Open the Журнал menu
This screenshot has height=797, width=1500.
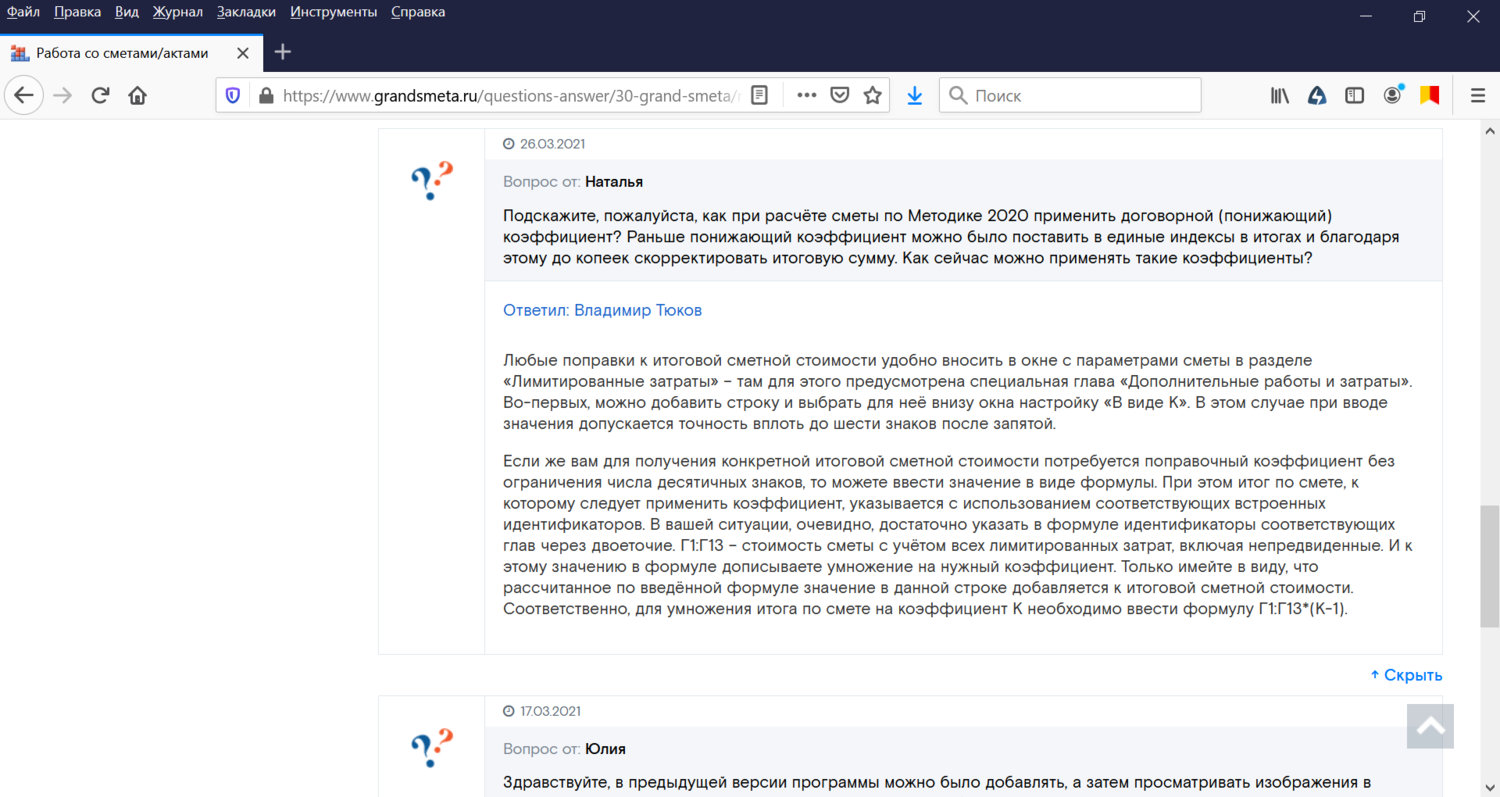[x=178, y=12]
